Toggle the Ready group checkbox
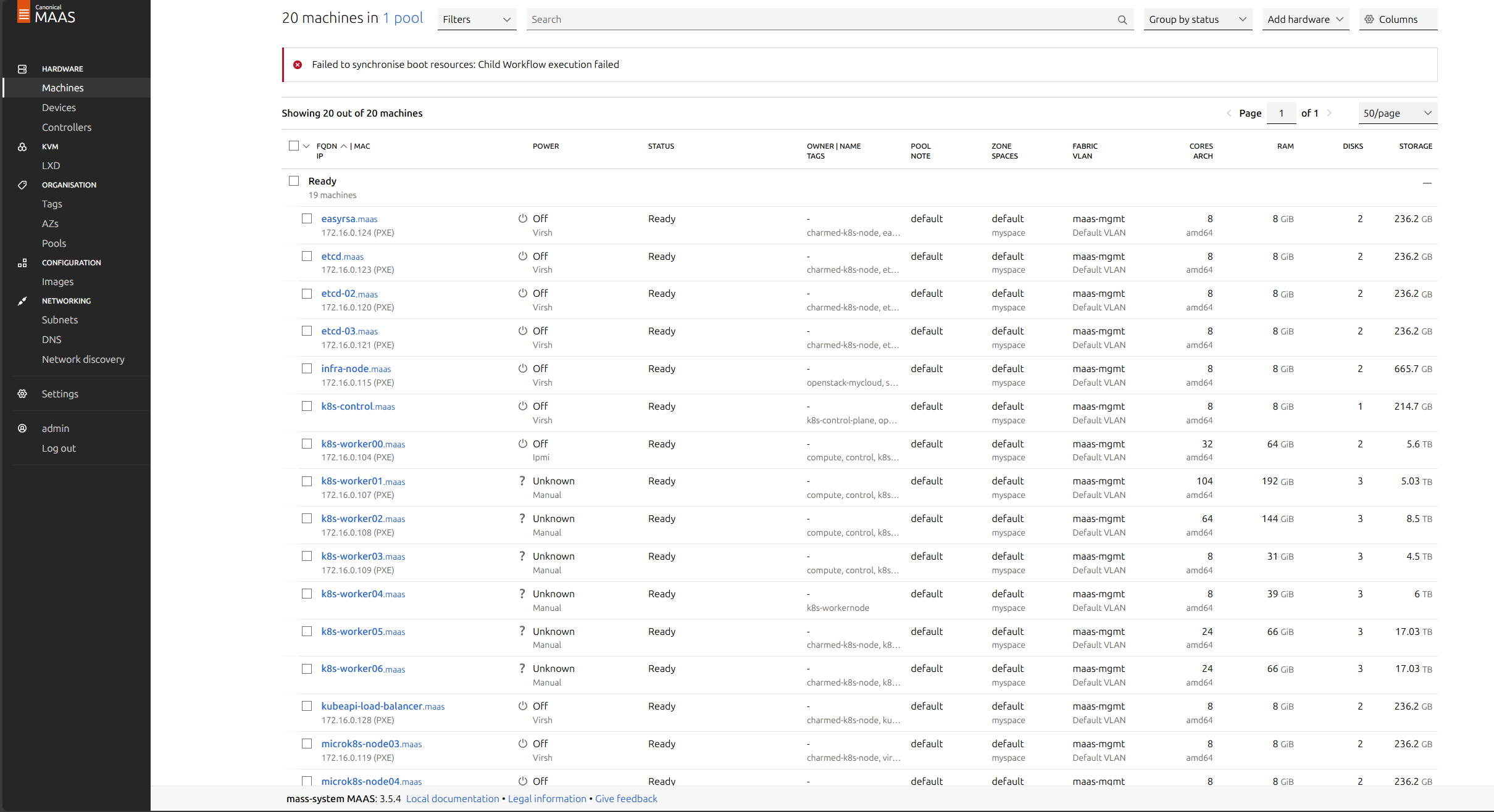Screen dimensions: 1494x812 (x=294, y=181)
